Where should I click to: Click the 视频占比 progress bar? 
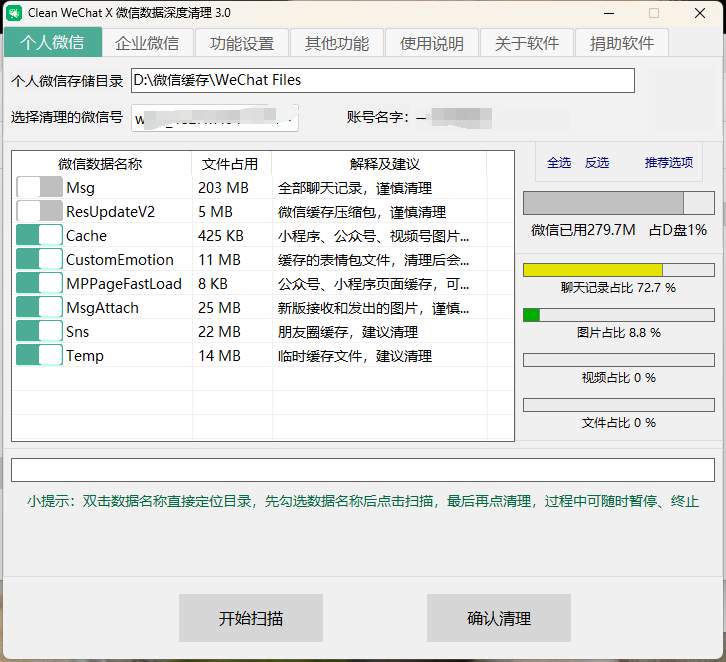[x=619, y=360]
